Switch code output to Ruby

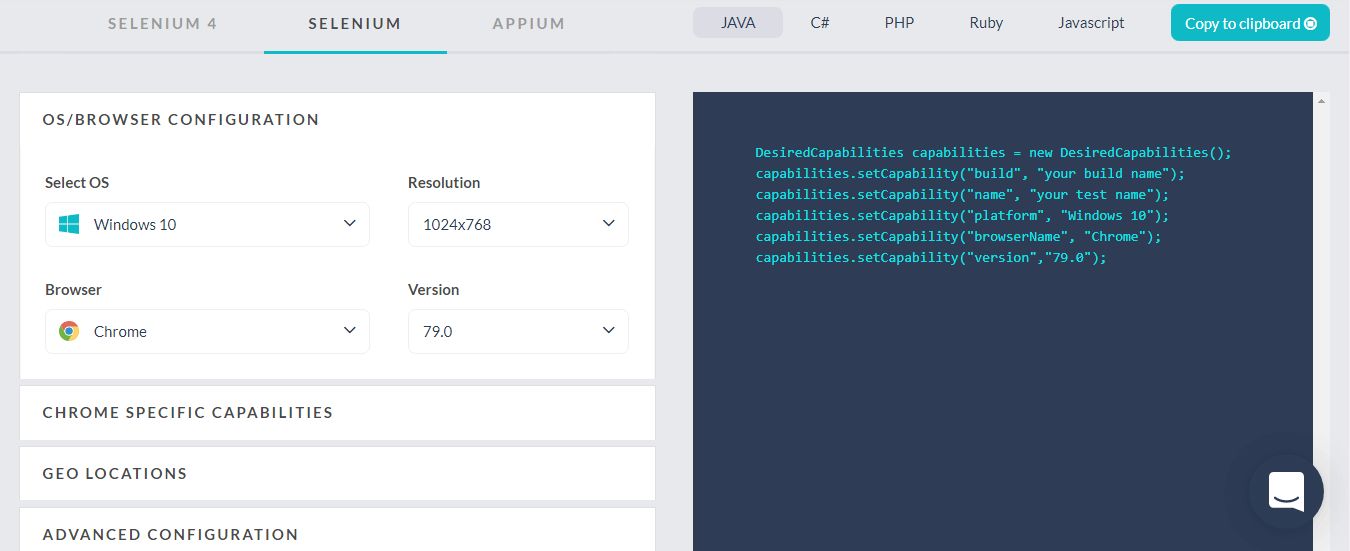coord(986,23)
